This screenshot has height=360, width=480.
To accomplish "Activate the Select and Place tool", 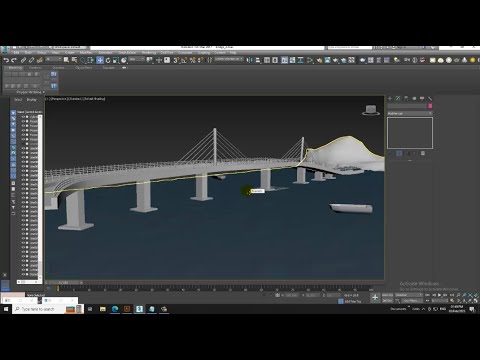I will [124, 60].
